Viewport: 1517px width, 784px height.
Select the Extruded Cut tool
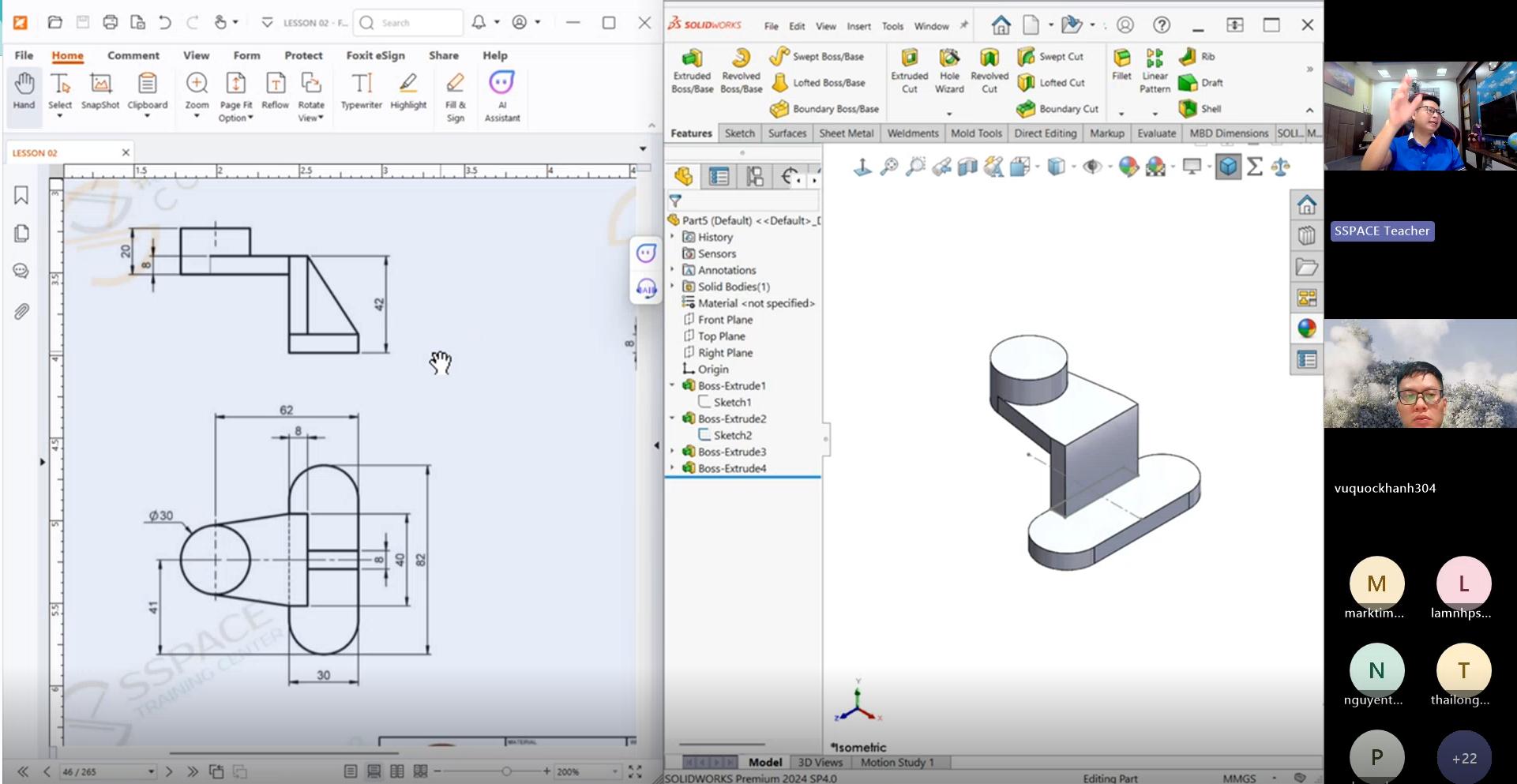910,72
